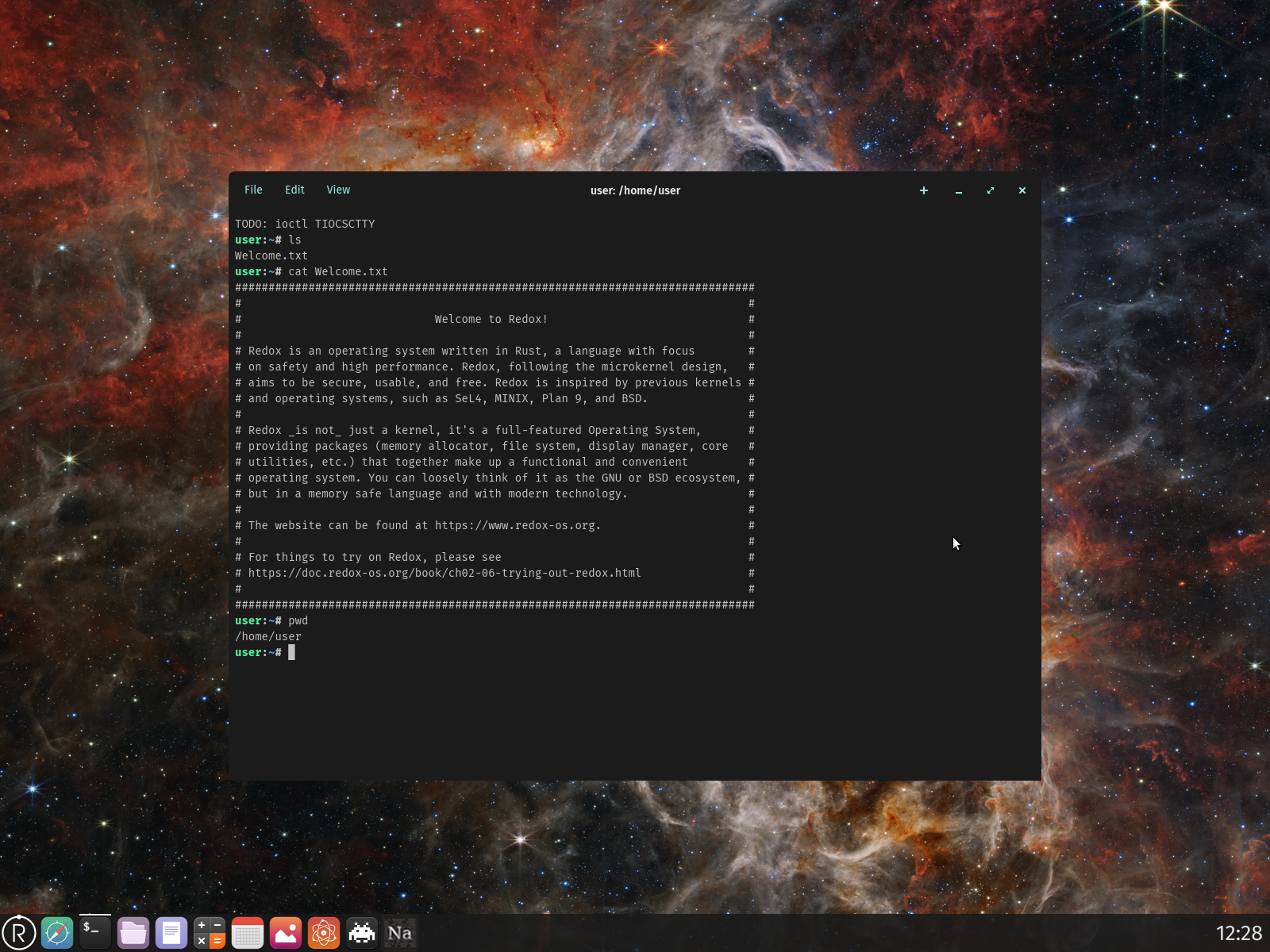Select the 'Welcome.txt' ls output

[271, 255]
